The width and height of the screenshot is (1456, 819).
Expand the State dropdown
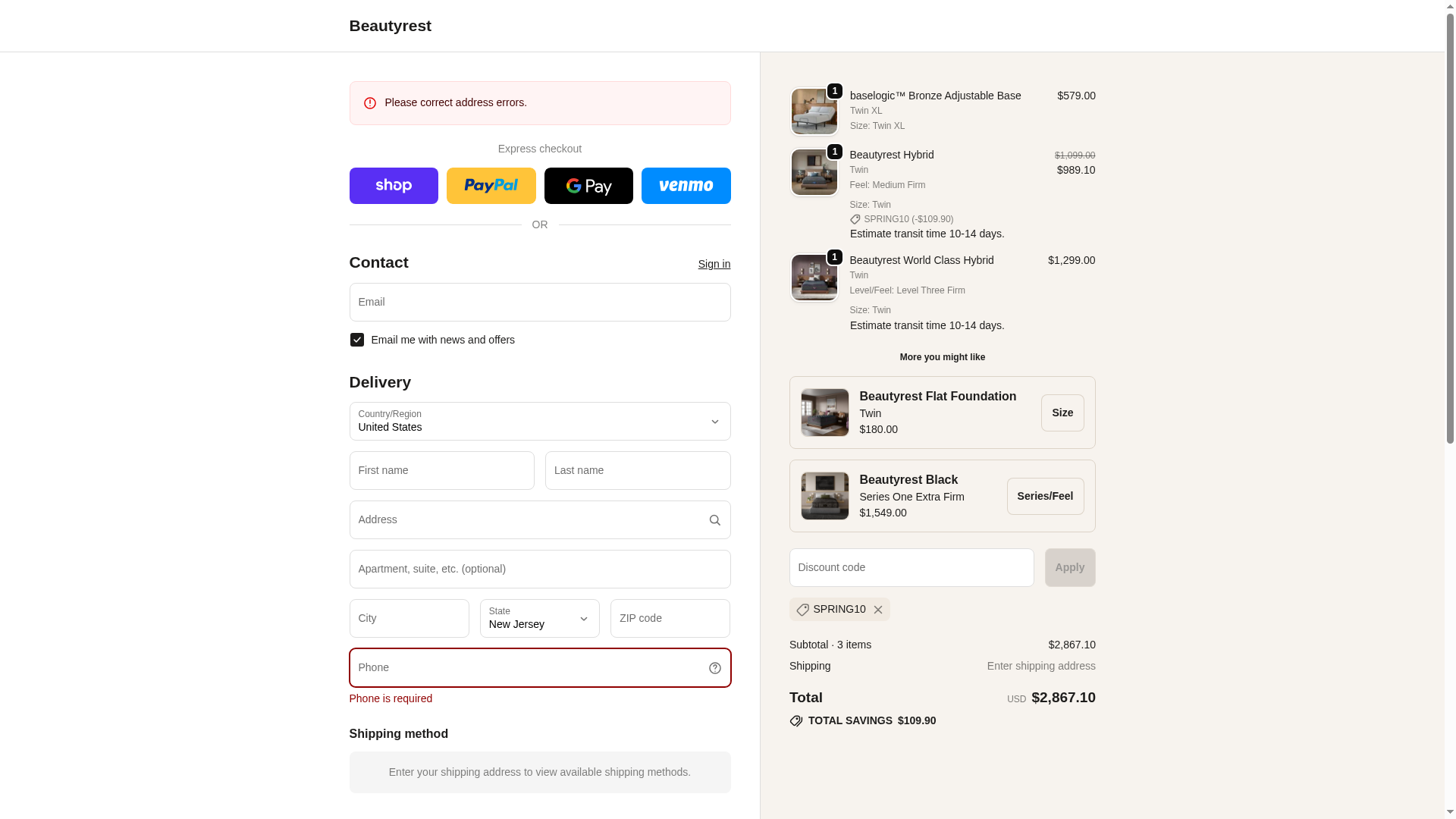(539, 619)
